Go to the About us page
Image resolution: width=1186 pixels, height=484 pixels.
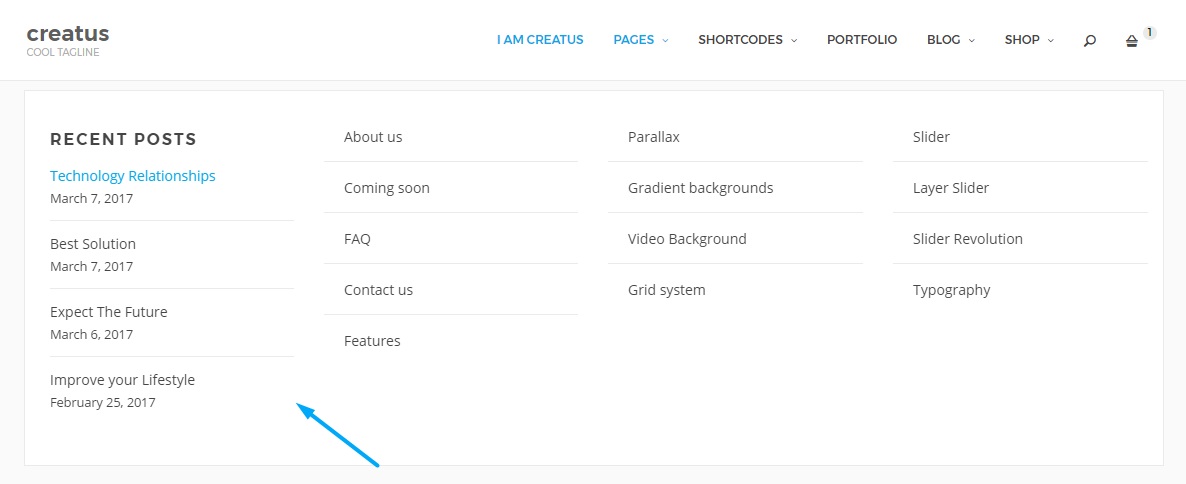click(373, 137)
